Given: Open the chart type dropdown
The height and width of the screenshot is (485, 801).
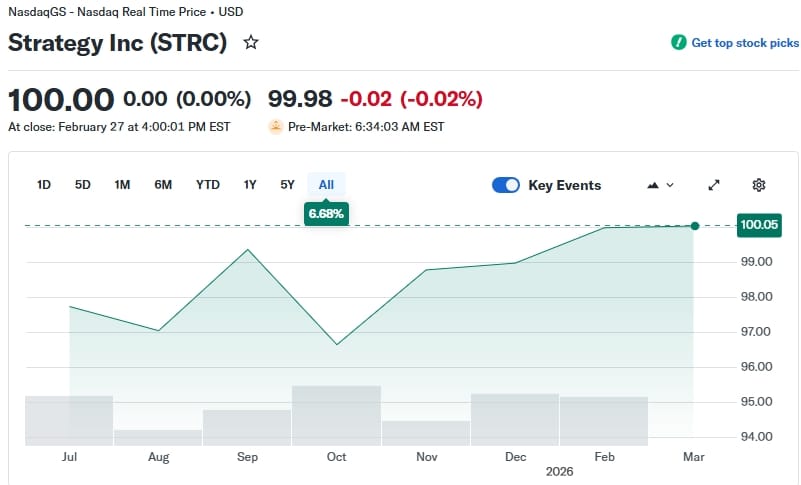Looking at the screenshot, I should coord(661,185).
